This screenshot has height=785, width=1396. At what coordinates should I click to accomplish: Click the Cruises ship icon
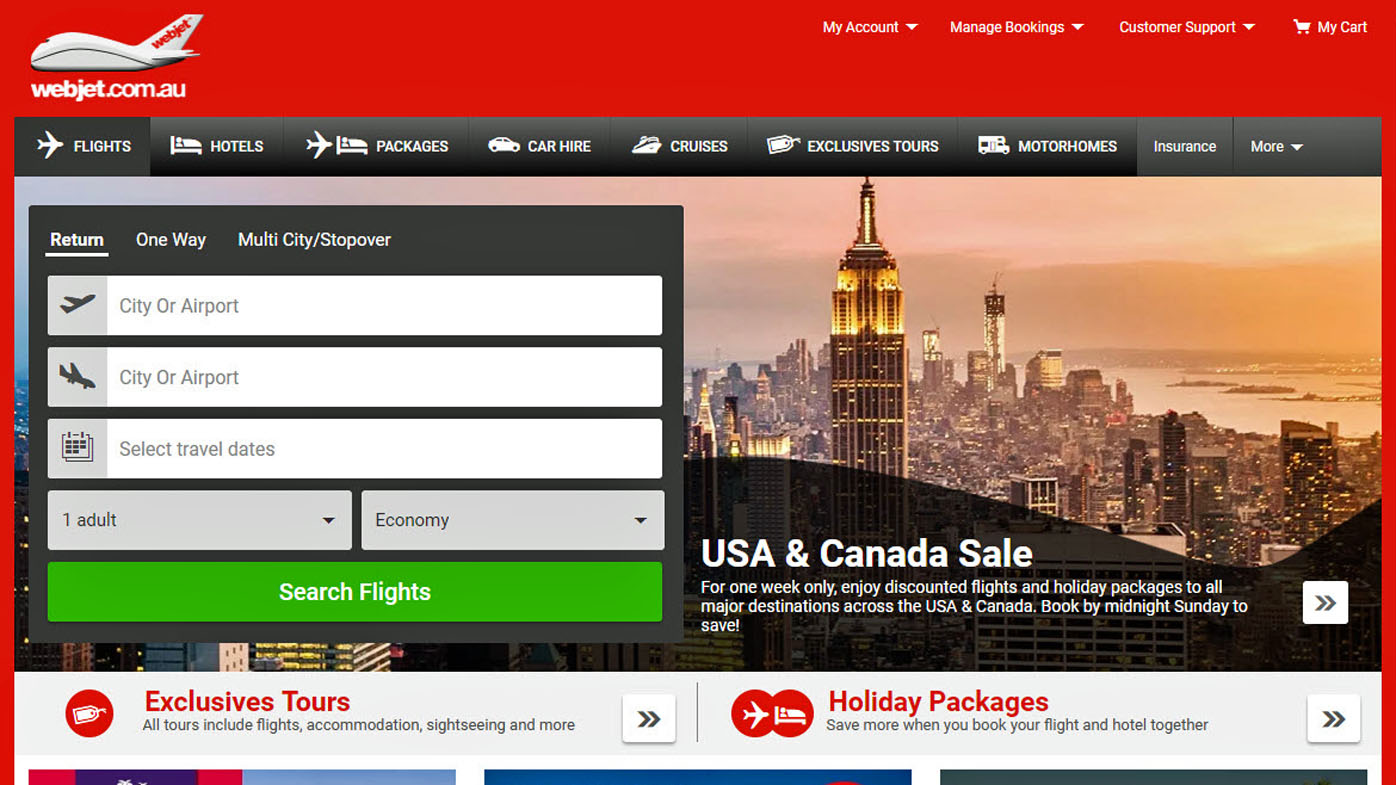pyautogui.click(x=646, y=146)
